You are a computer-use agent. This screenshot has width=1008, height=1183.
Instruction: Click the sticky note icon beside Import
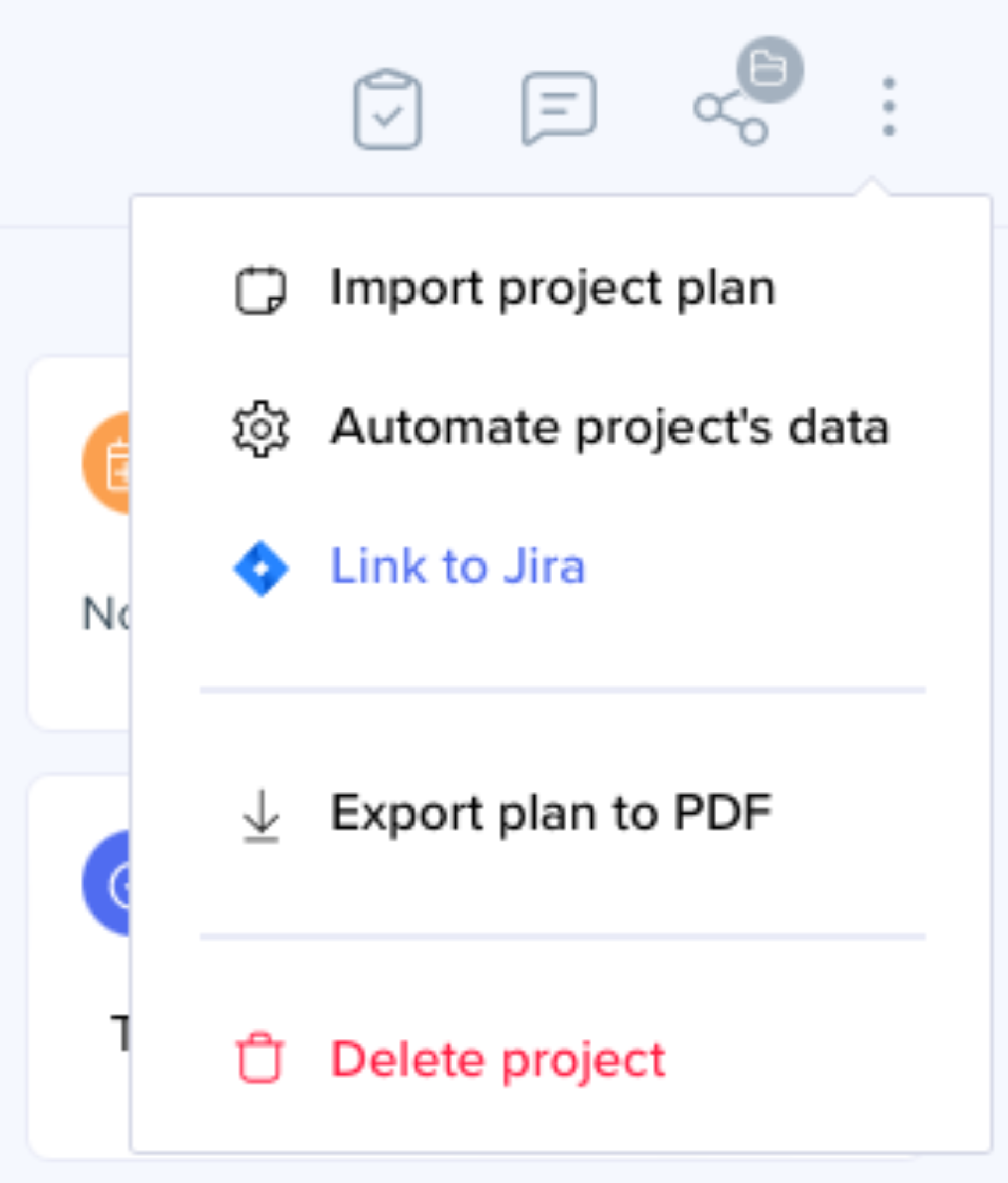click(x=261, y=290)
